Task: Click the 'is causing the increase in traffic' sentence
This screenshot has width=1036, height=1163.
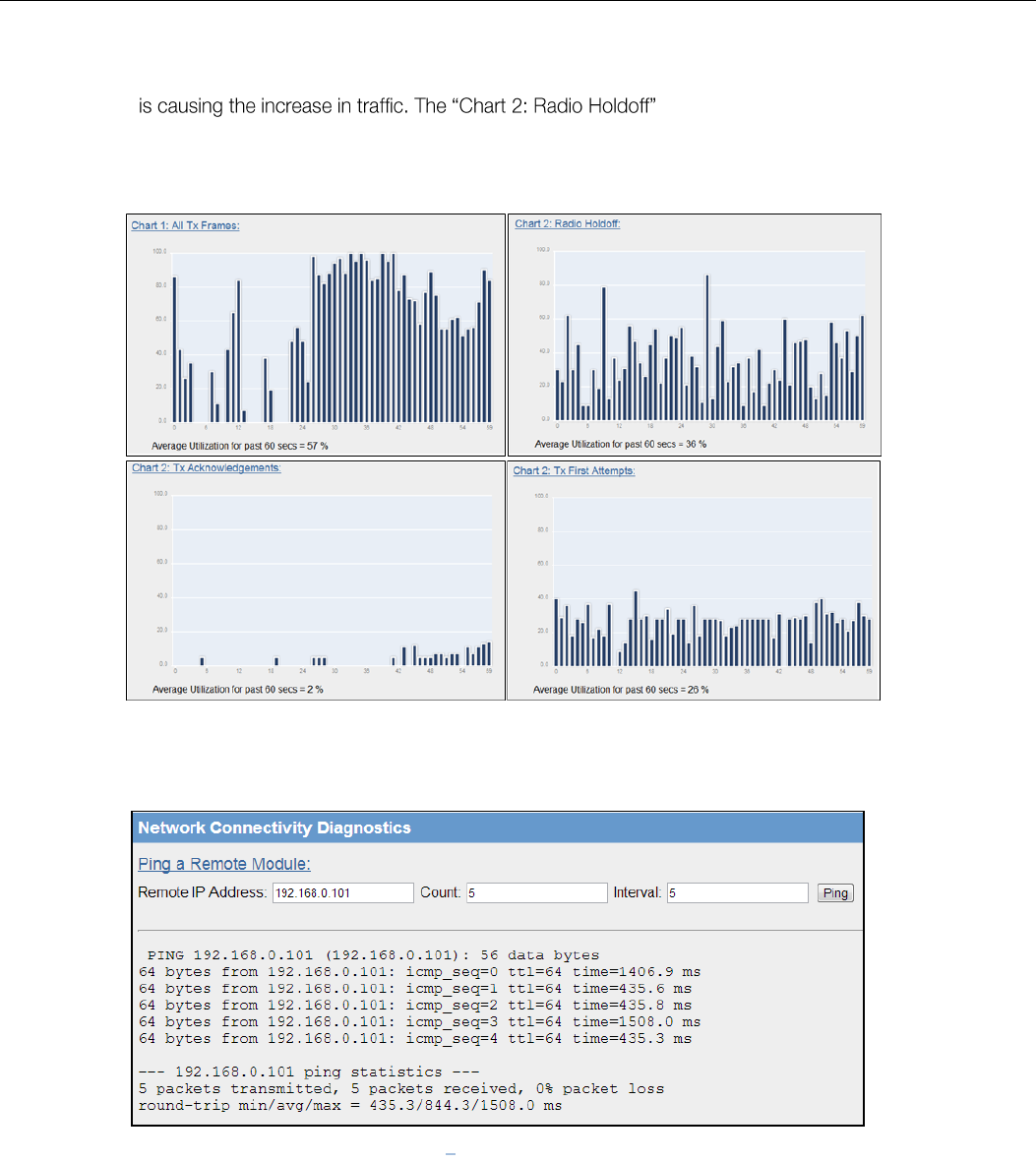Action: [x=396, y=106]
